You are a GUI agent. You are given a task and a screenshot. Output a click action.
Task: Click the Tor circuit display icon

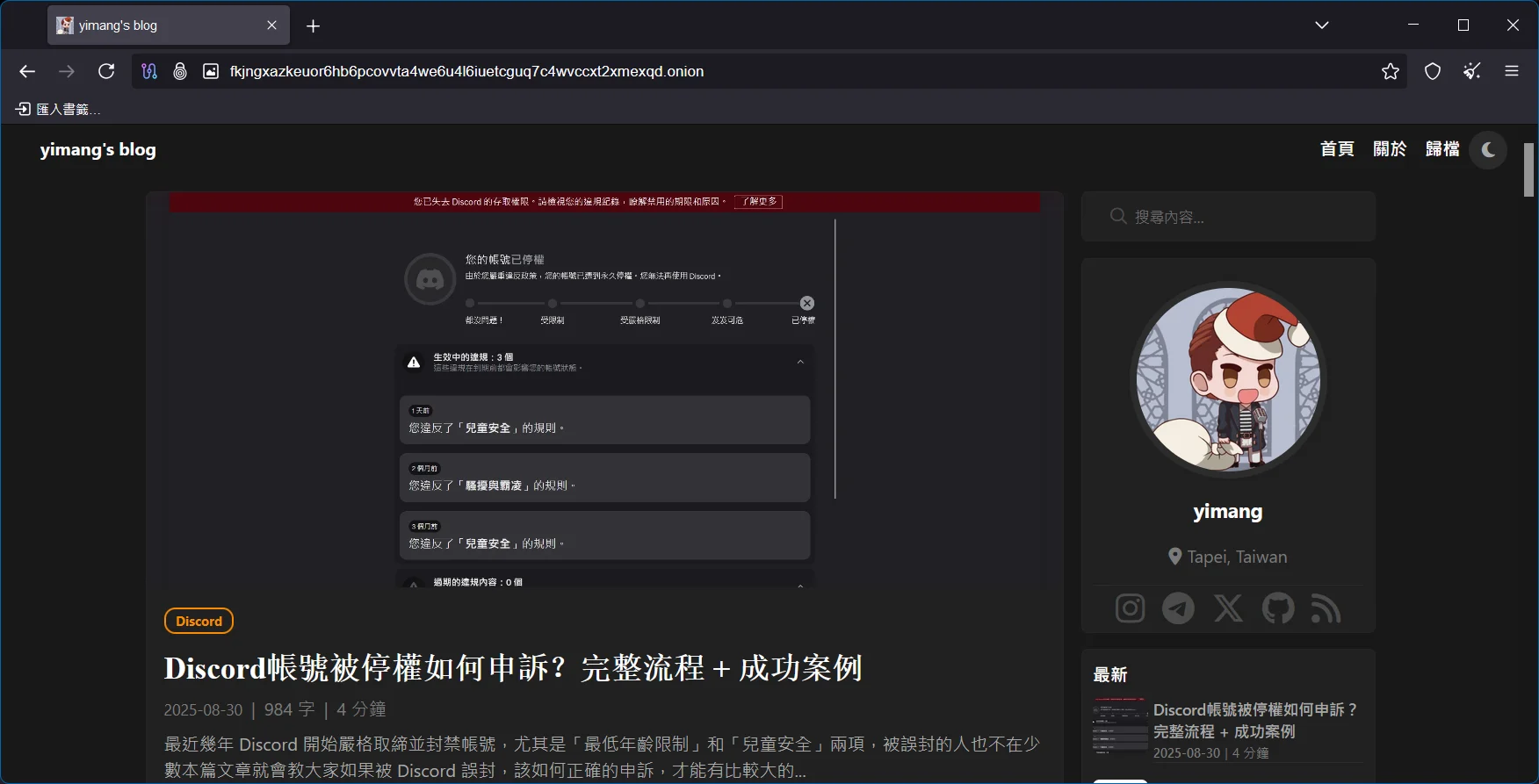tap(149, 71)
